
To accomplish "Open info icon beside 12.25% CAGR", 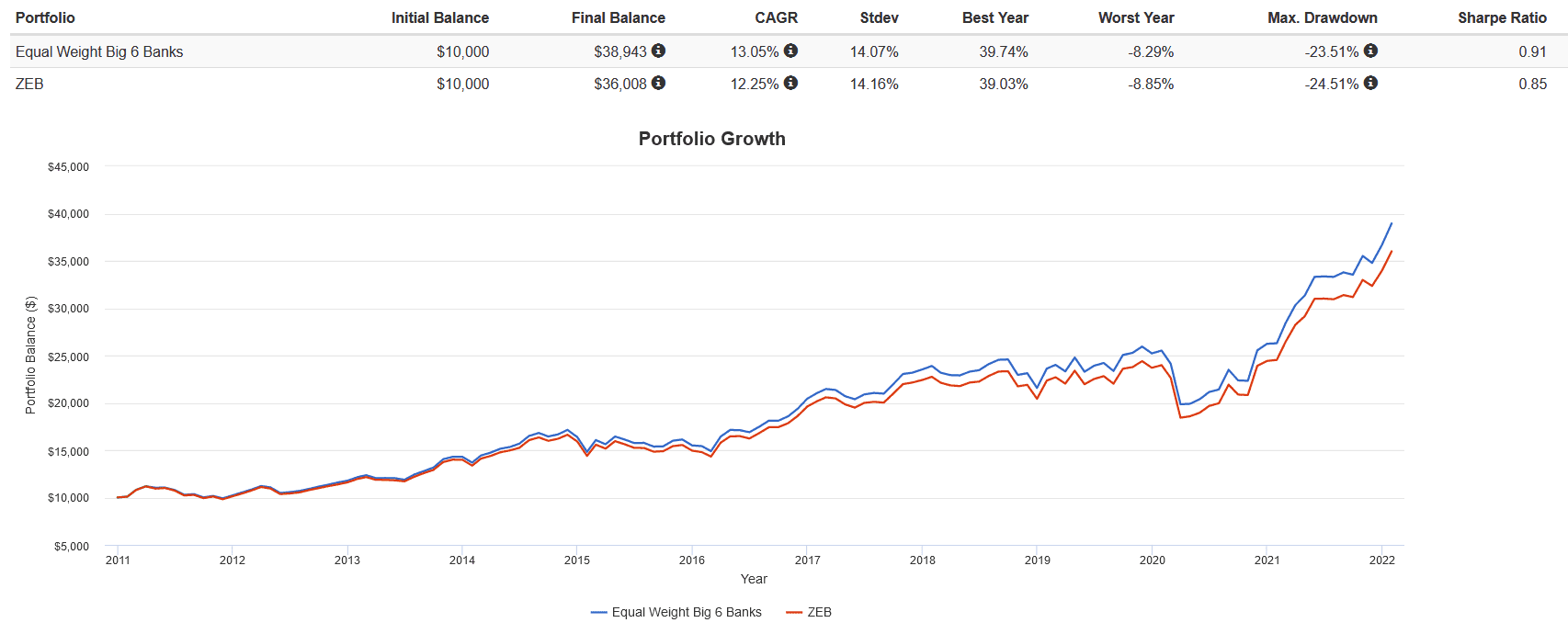I will 790,84.
